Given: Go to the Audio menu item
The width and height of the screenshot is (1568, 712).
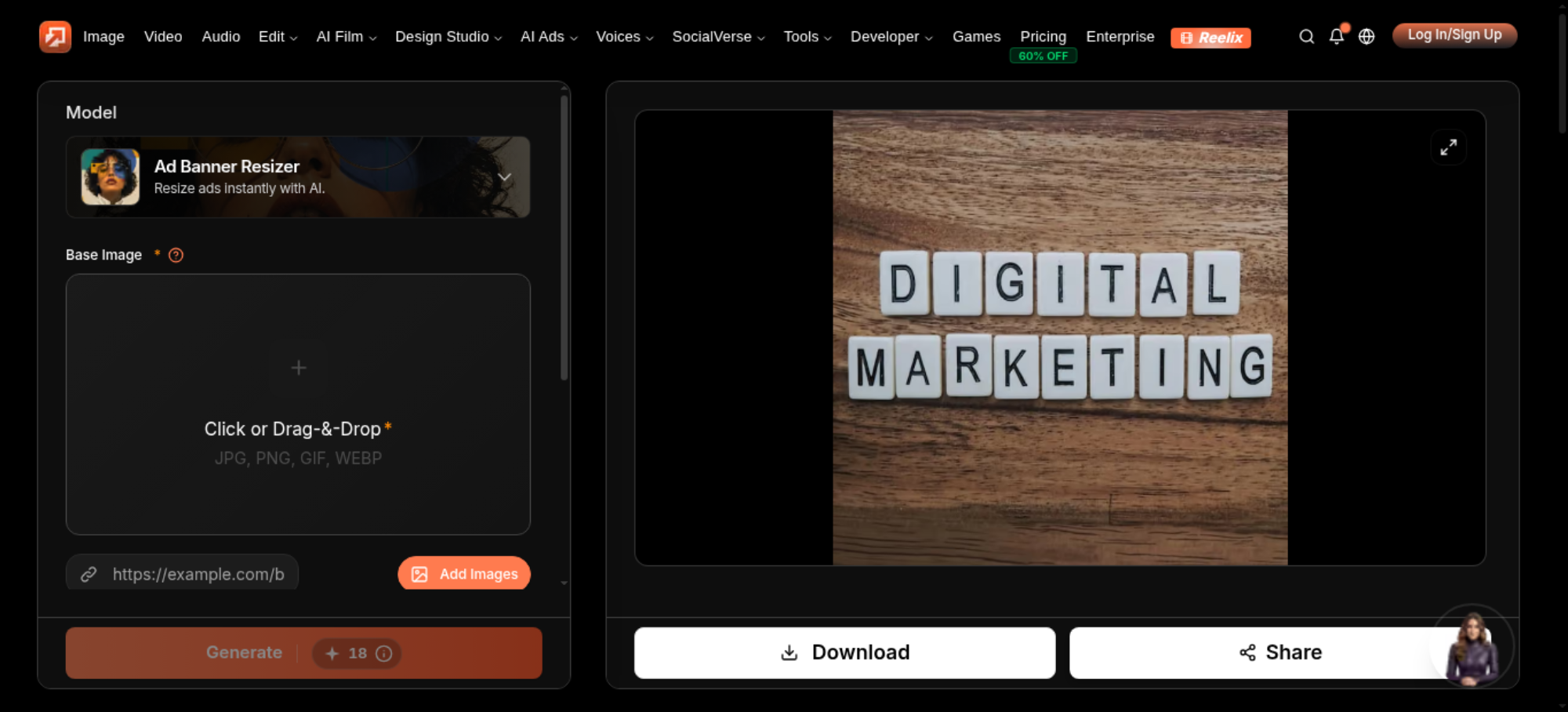Looking at the screenshot, I should 221,37.
